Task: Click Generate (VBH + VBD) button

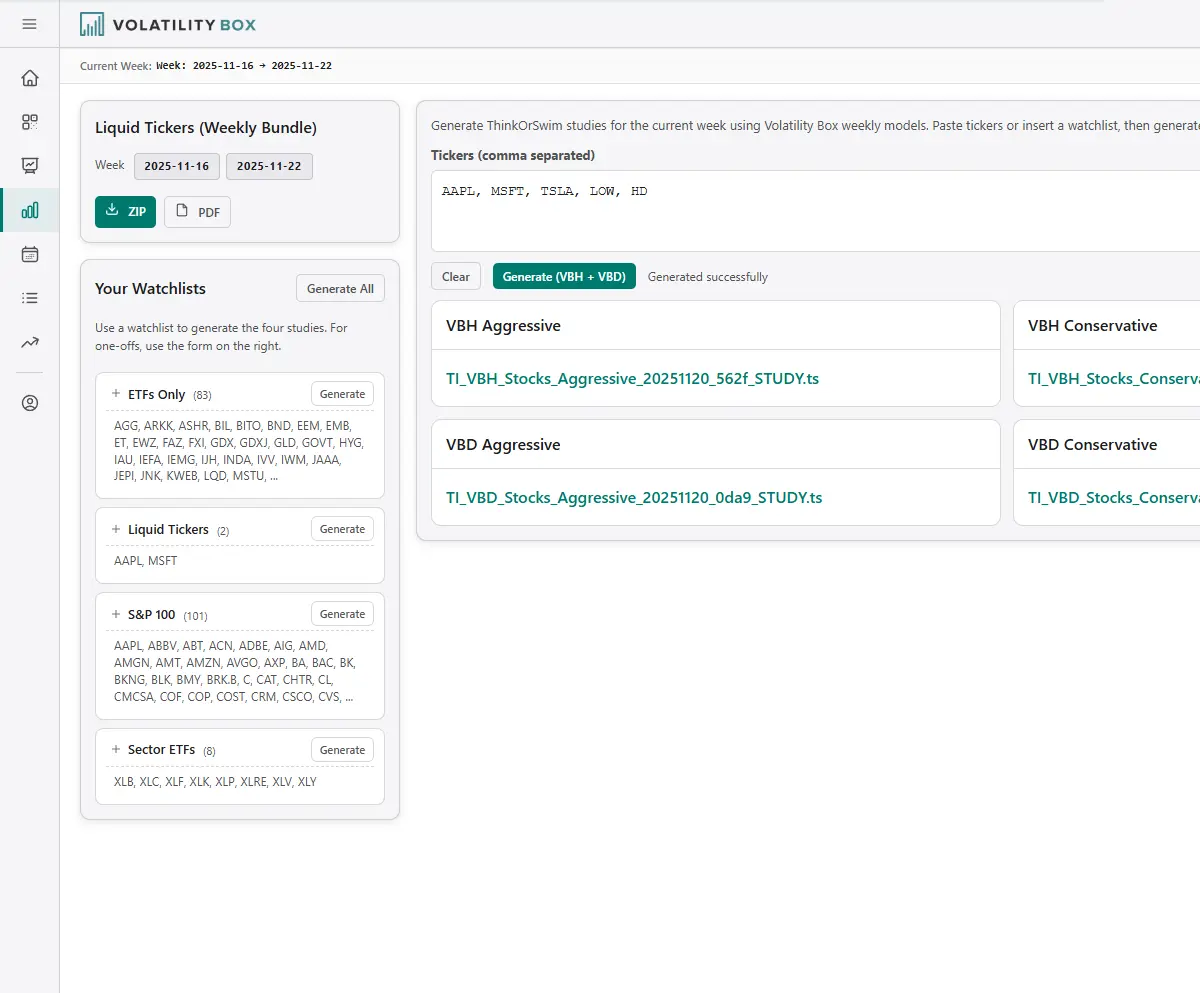Action: click(x=564, y=276)
